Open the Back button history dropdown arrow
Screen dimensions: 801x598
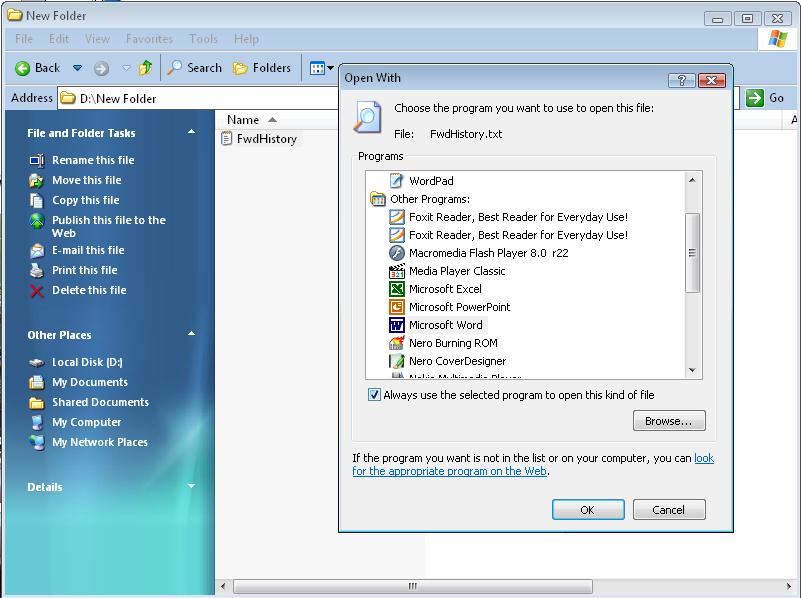(78, 68)
